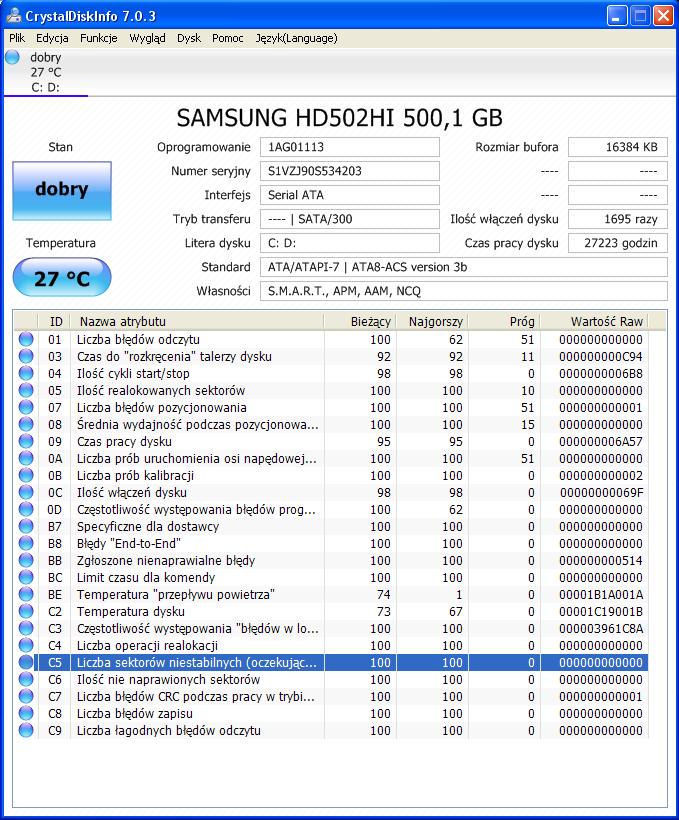Click status orb in row 05 realokowanych sektorów
679x820 pixels.
coord(26,390)
